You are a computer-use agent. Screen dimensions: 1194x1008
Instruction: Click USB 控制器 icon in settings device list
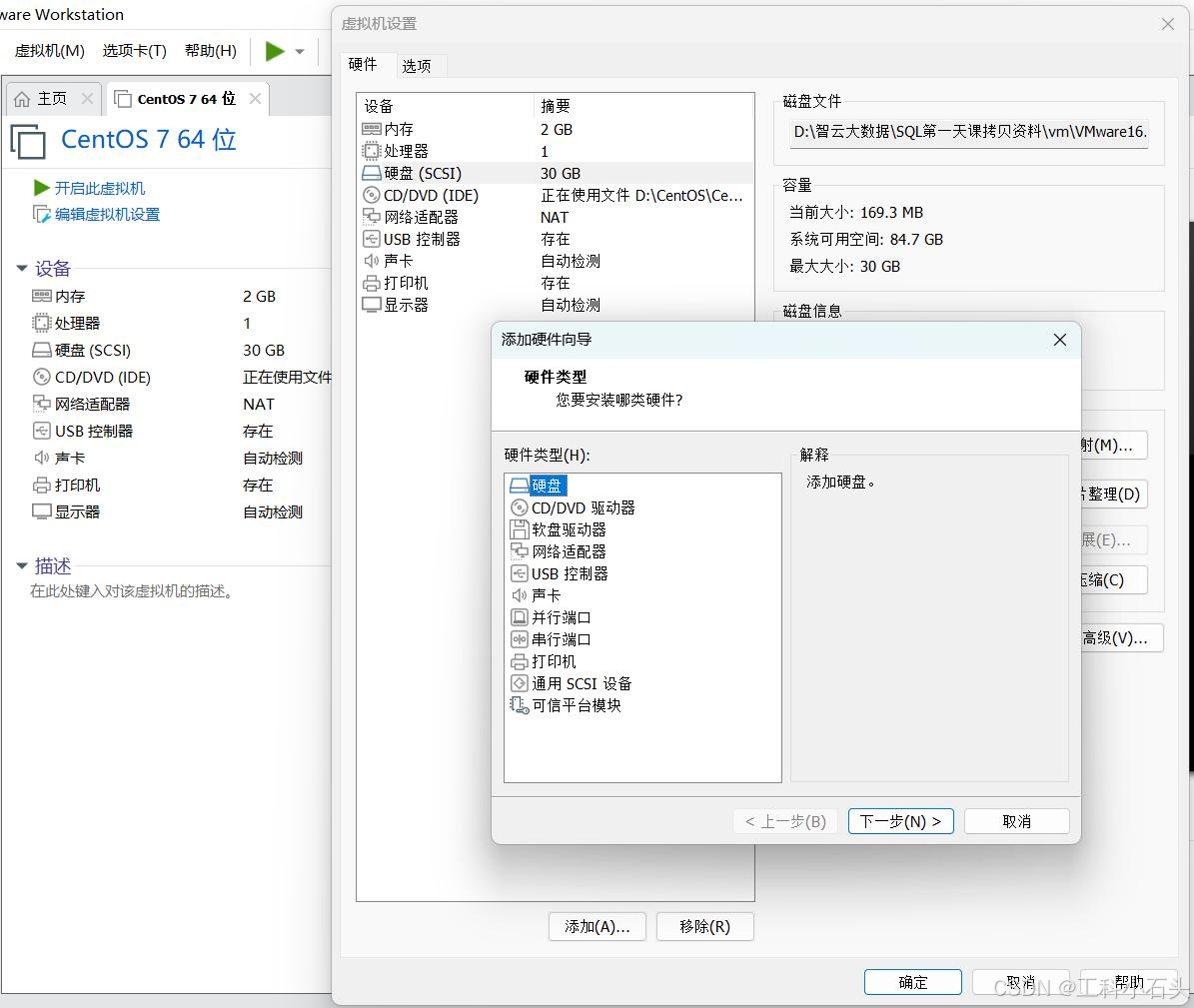point(372,239)
